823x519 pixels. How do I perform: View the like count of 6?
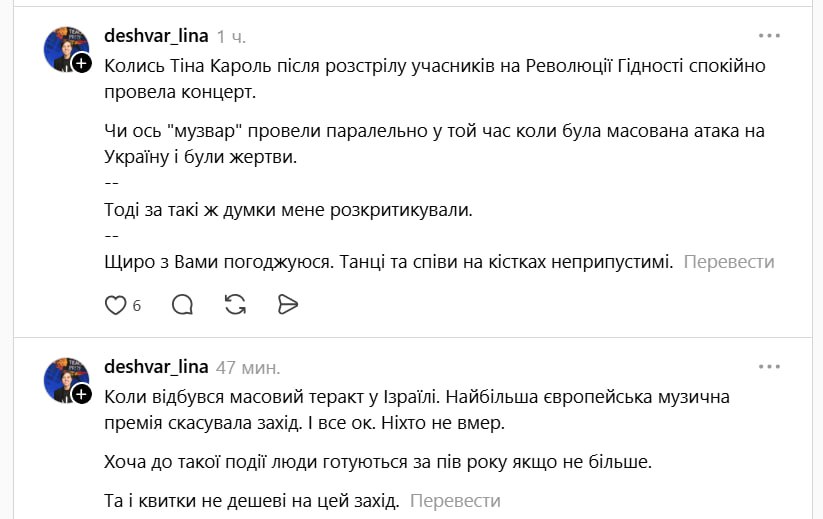pos(137,306)
